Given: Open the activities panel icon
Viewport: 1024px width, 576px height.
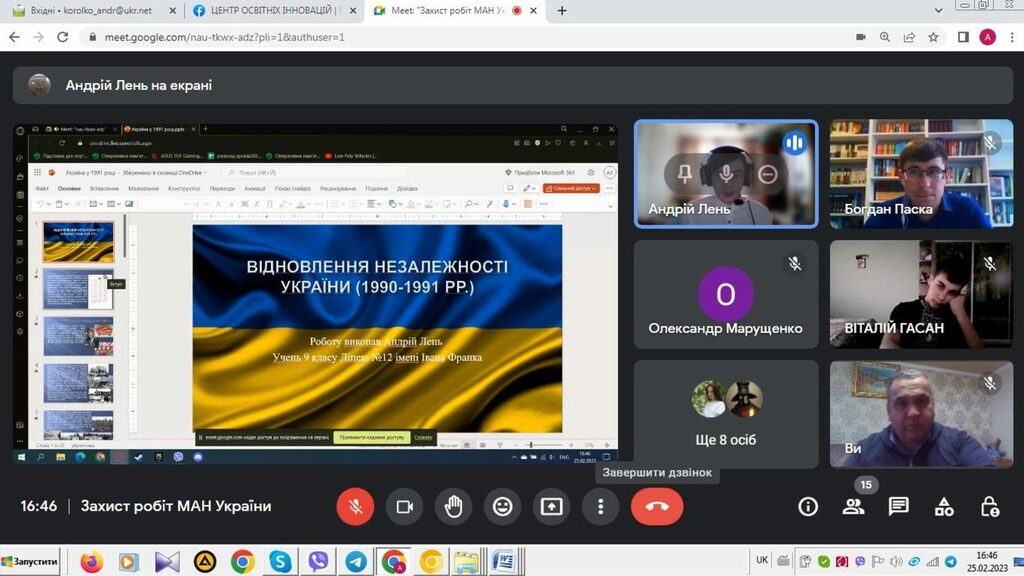Looking at the screenshot, I should pos(944,507).
